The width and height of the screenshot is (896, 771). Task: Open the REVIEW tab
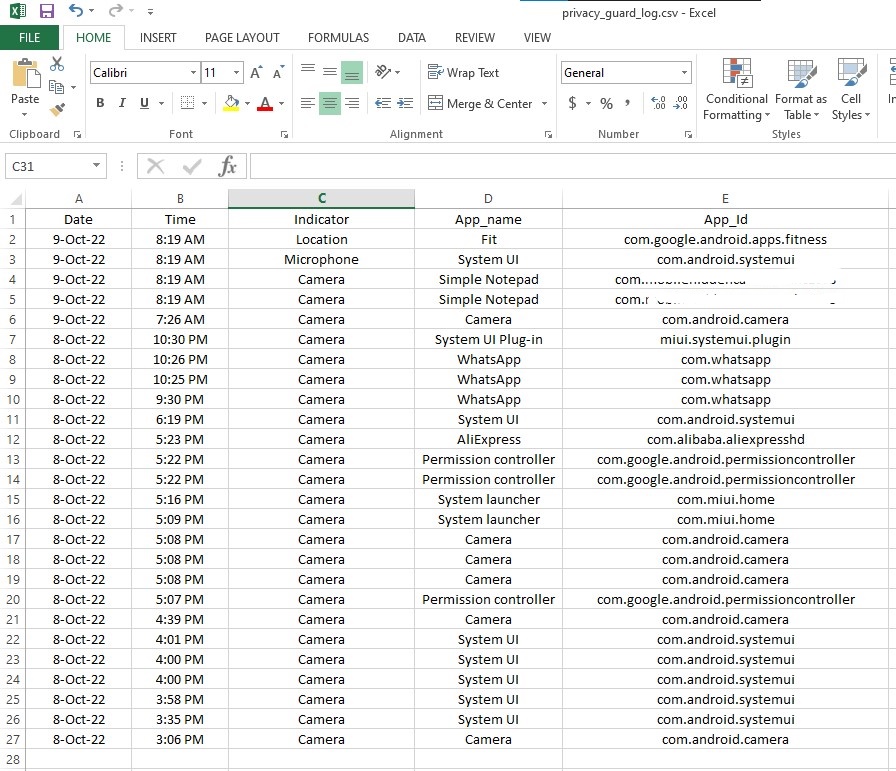[x=474, y=38]
